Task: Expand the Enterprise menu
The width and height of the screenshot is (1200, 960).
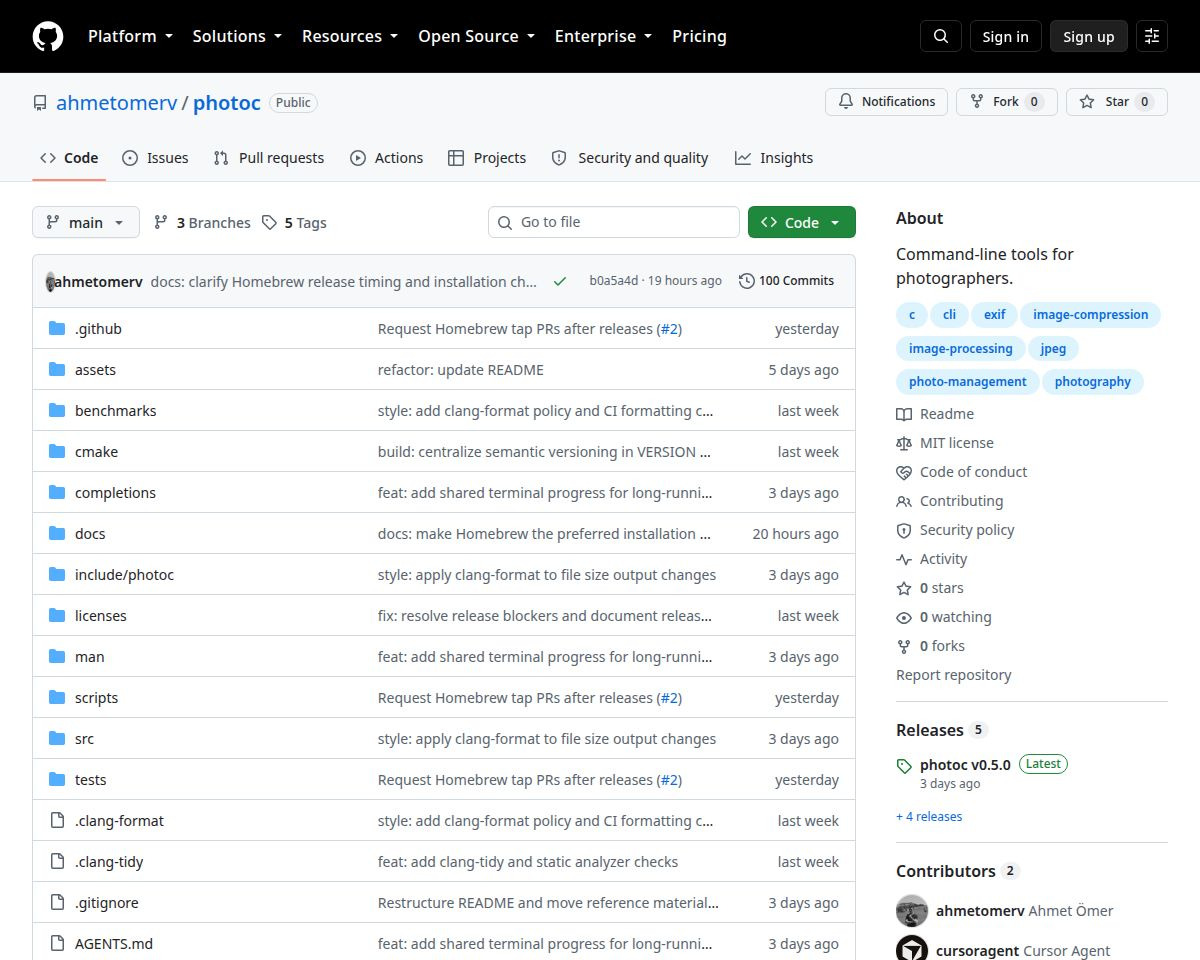Action: (603, 36)
